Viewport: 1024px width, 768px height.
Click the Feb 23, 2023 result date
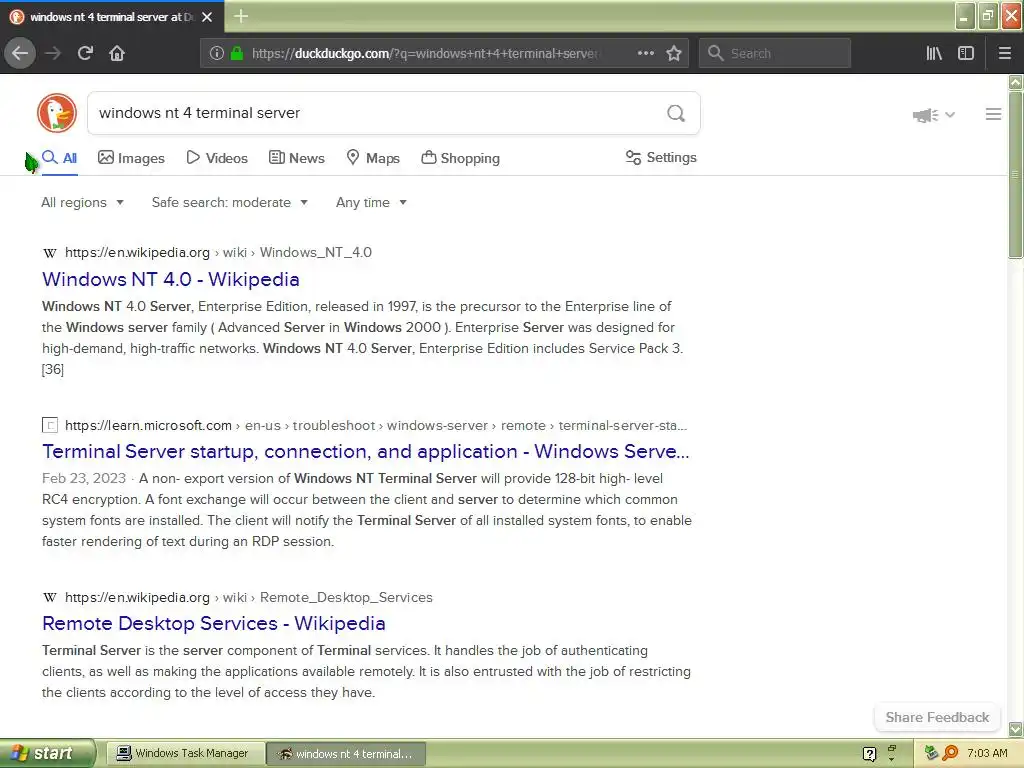[x=84, y=479]
